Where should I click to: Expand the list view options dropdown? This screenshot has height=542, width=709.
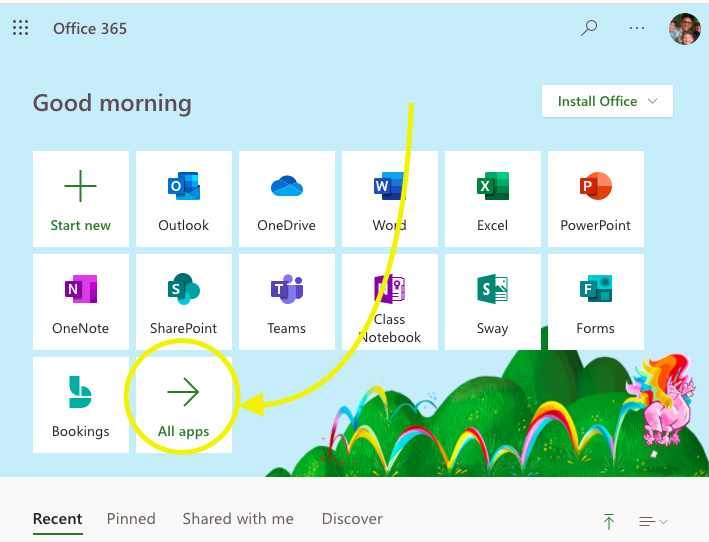(652, 522)
